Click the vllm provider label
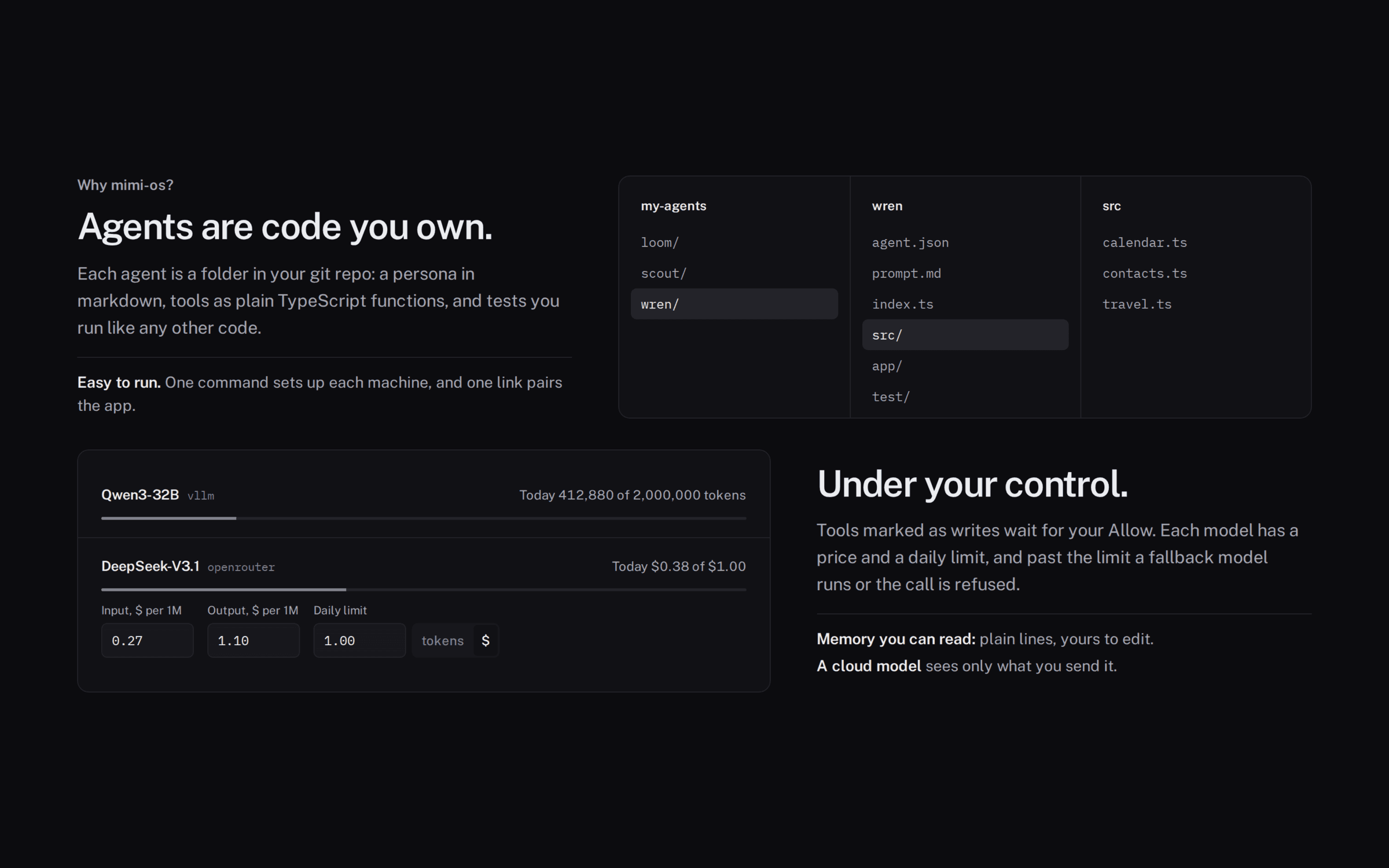Viewport: 1389px width, 868px height. coord(201,496)
